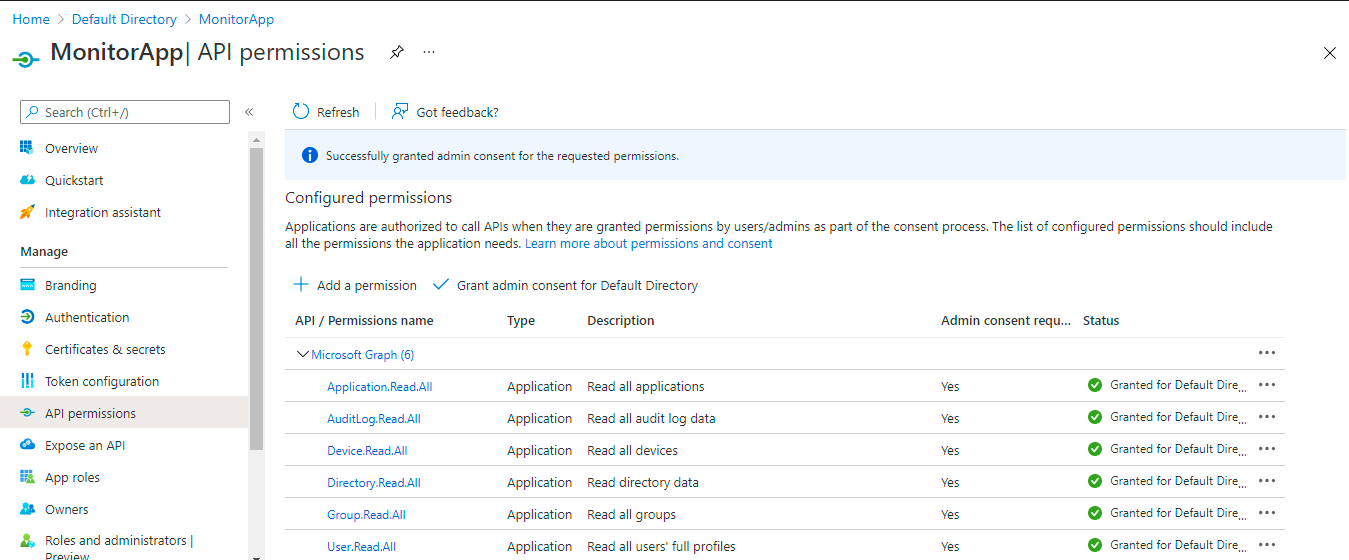The width and height of the screenshot is (1349, 560).
Task: Click the Got feedback icon
Action: pos(400,112)
